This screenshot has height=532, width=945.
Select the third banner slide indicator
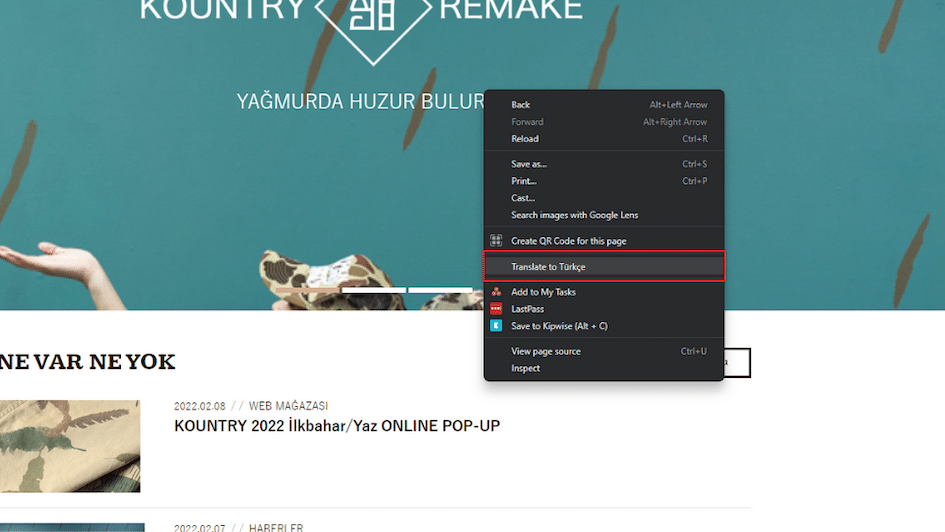tap(441, 290)
